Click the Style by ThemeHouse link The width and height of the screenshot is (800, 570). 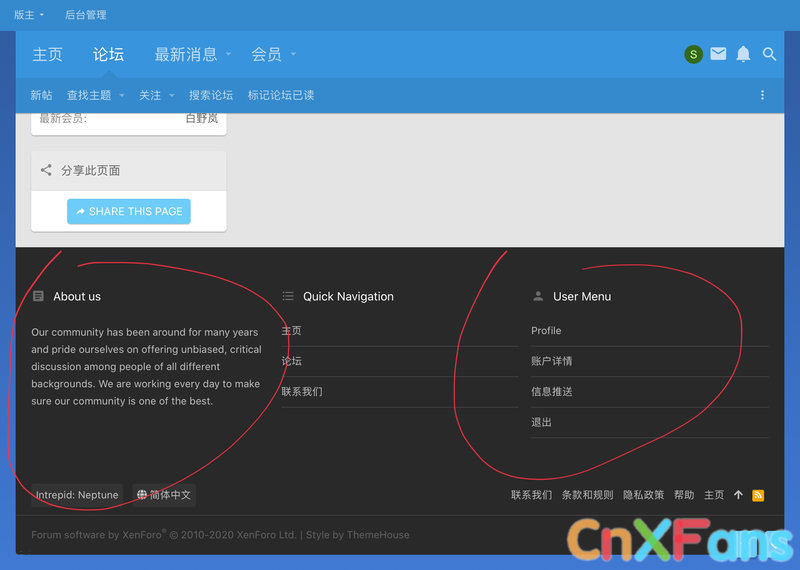pos(358,535)
